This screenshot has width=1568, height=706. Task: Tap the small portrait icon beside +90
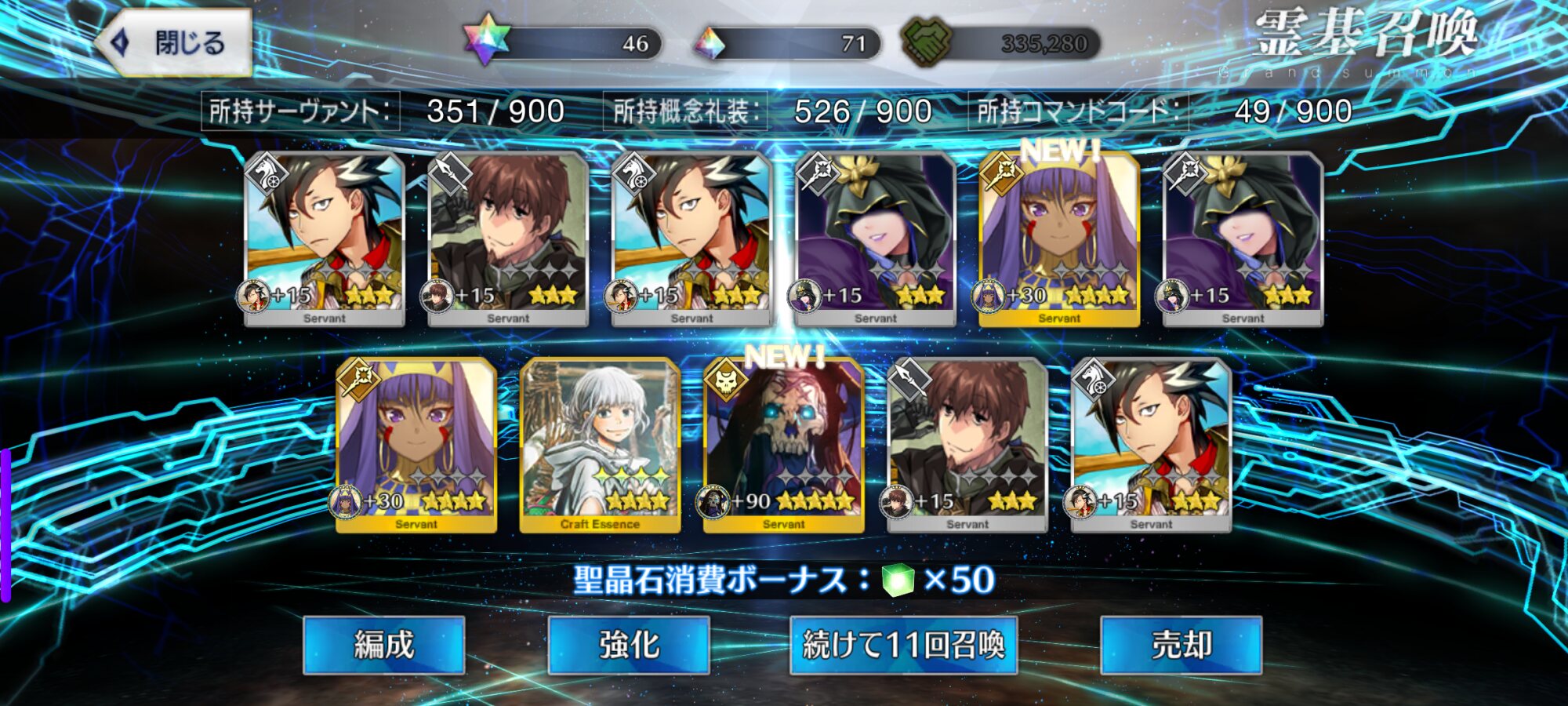coord(713,502)
